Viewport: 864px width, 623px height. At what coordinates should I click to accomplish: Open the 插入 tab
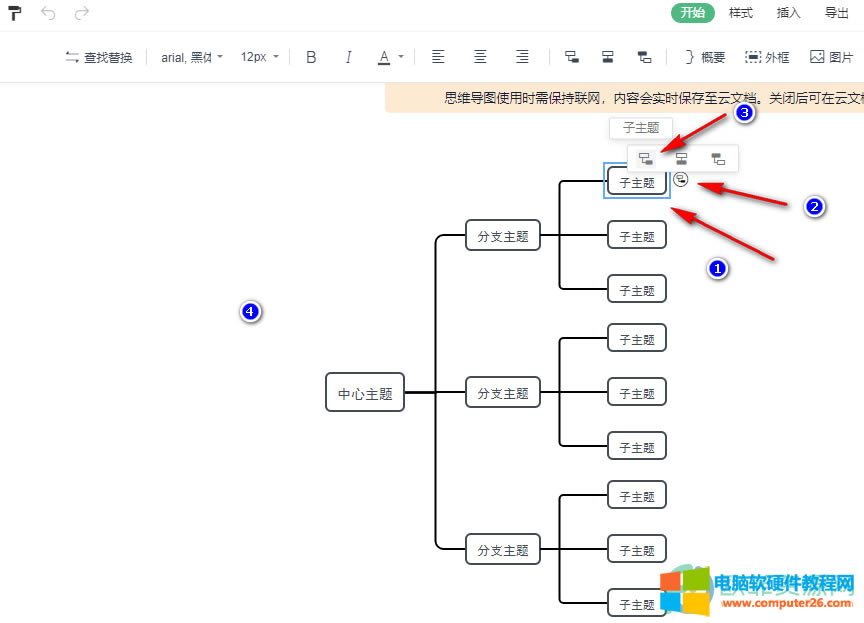[789, 13]
